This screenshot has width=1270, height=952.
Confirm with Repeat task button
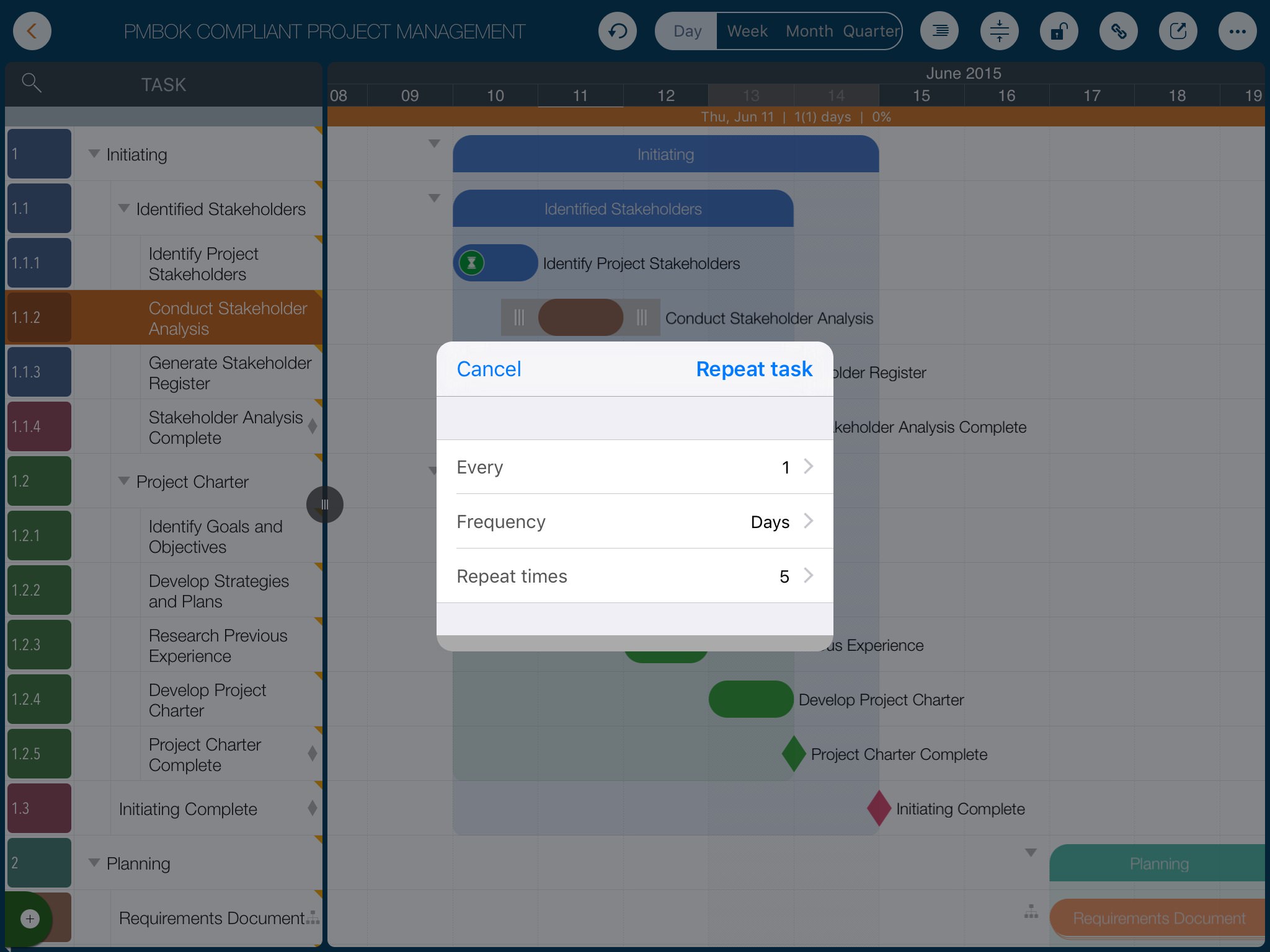[x=753, y=369]
